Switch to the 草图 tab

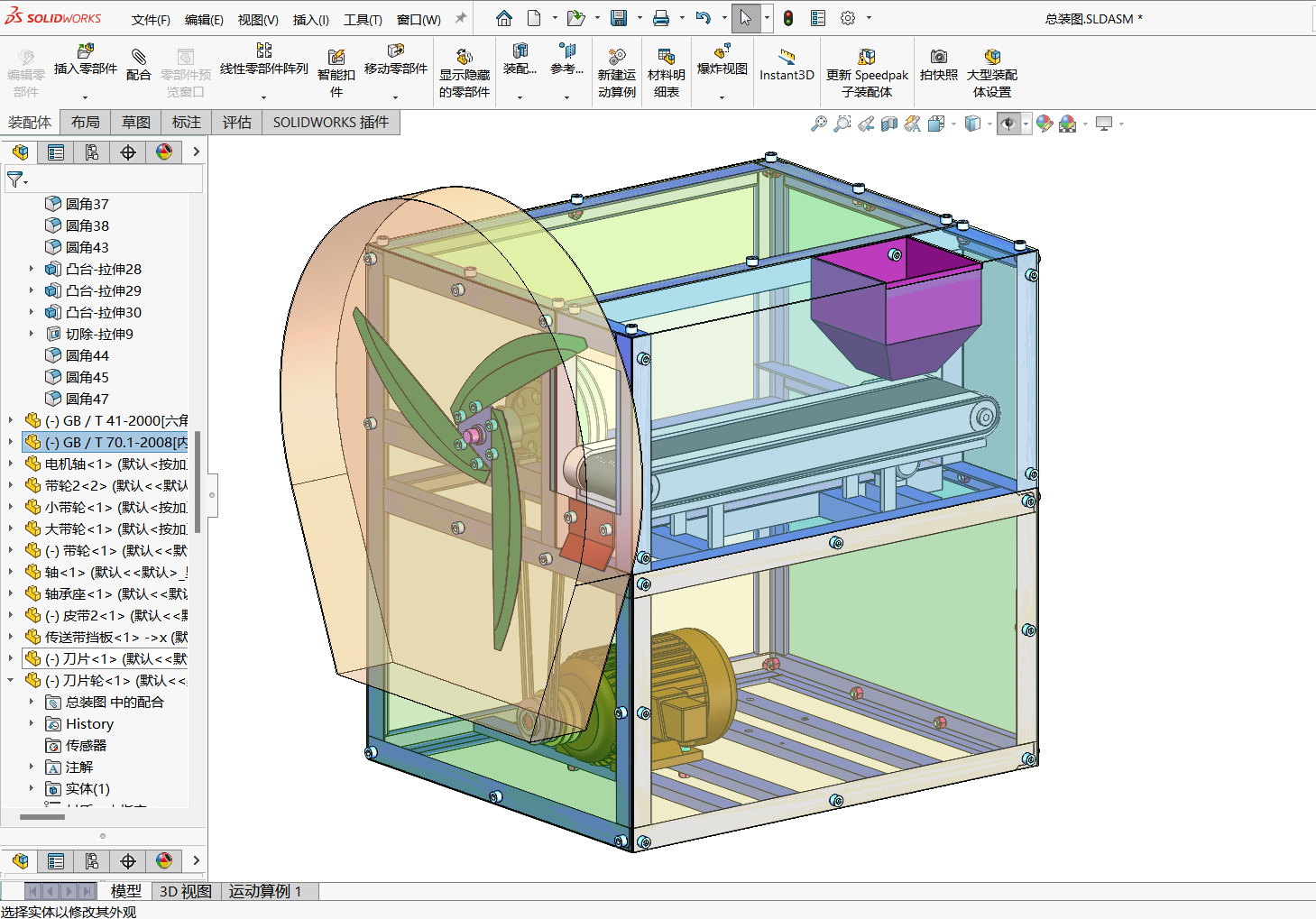click(x=136, y=122)
